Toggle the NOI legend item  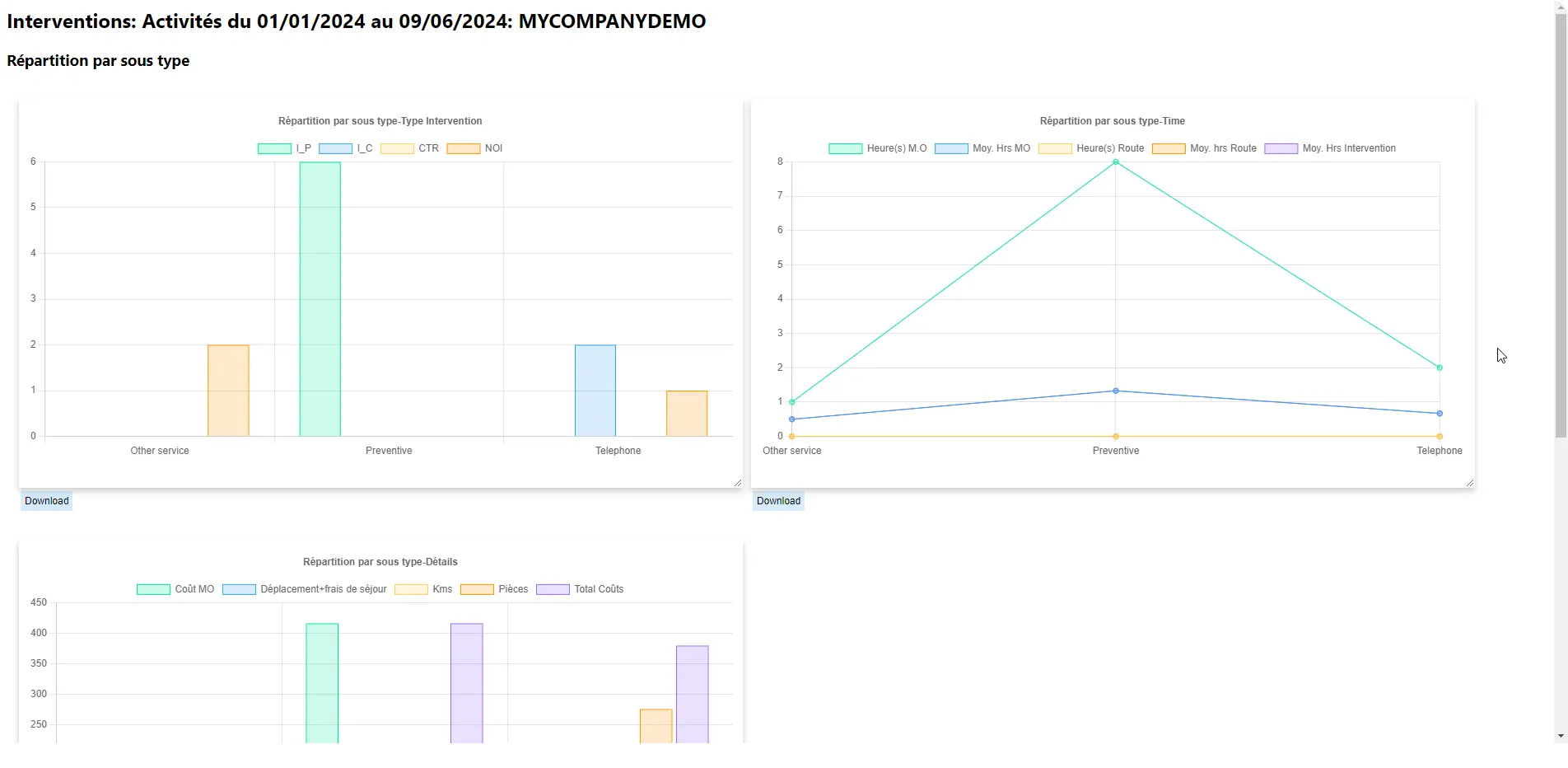point(474,148)
